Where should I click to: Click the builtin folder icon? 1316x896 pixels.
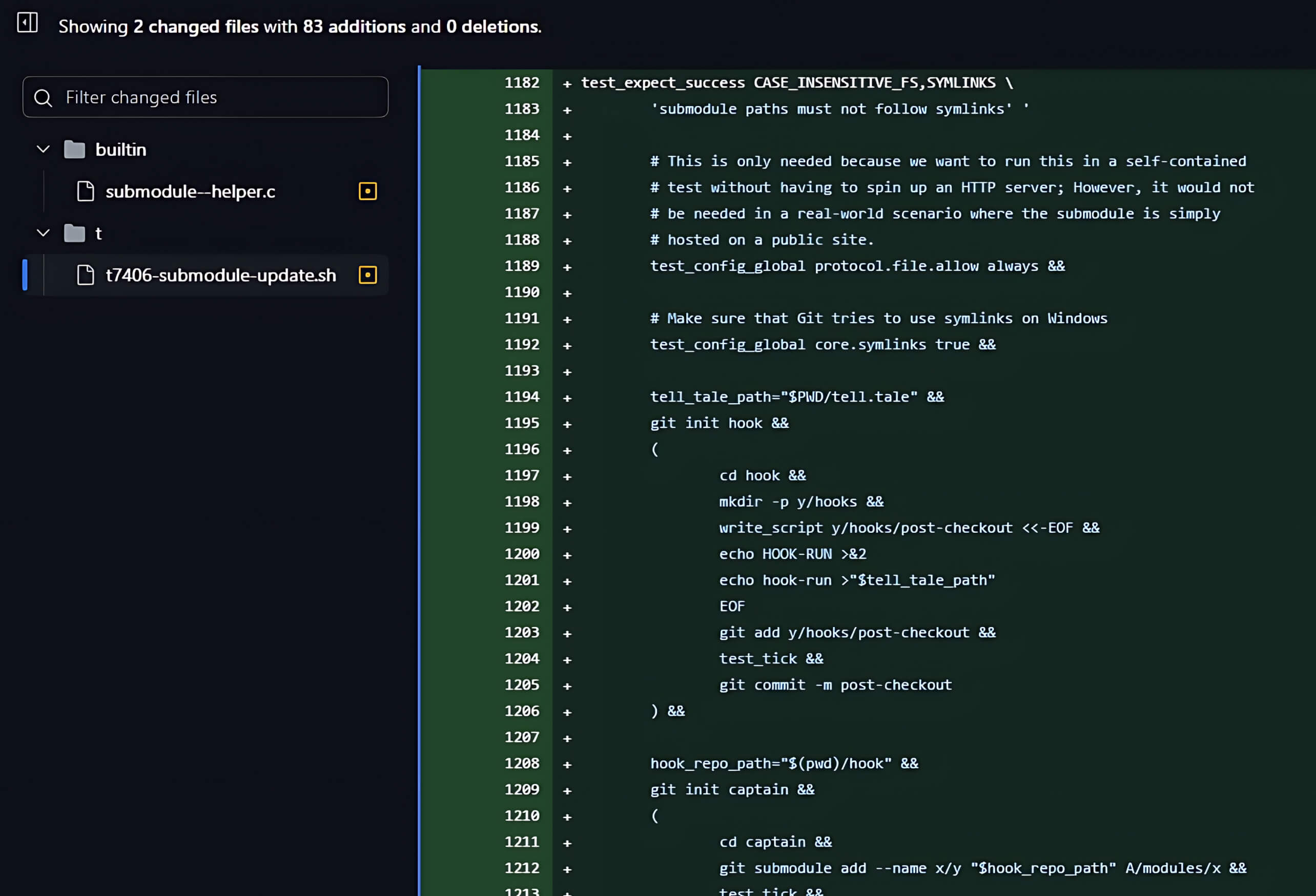click(x=74, y=150)
